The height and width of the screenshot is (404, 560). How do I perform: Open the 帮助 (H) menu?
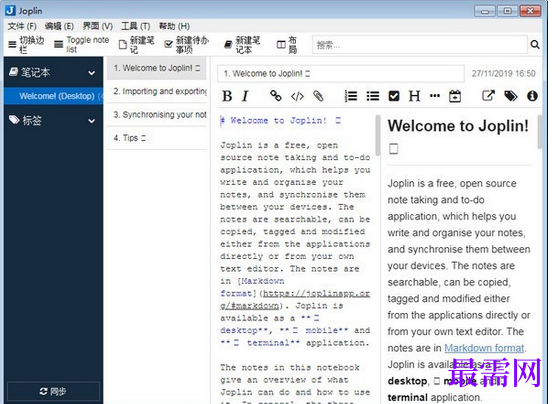174,26
